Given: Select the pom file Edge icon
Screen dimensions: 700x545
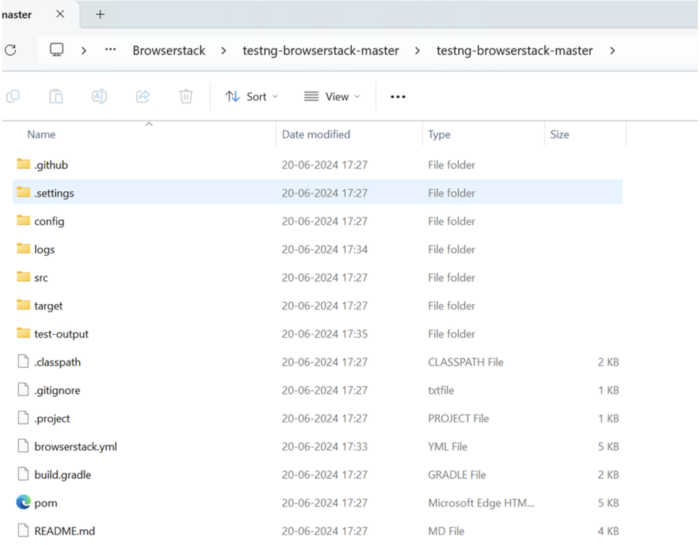Looking at the screenshot, I should [x=24, y=503].
